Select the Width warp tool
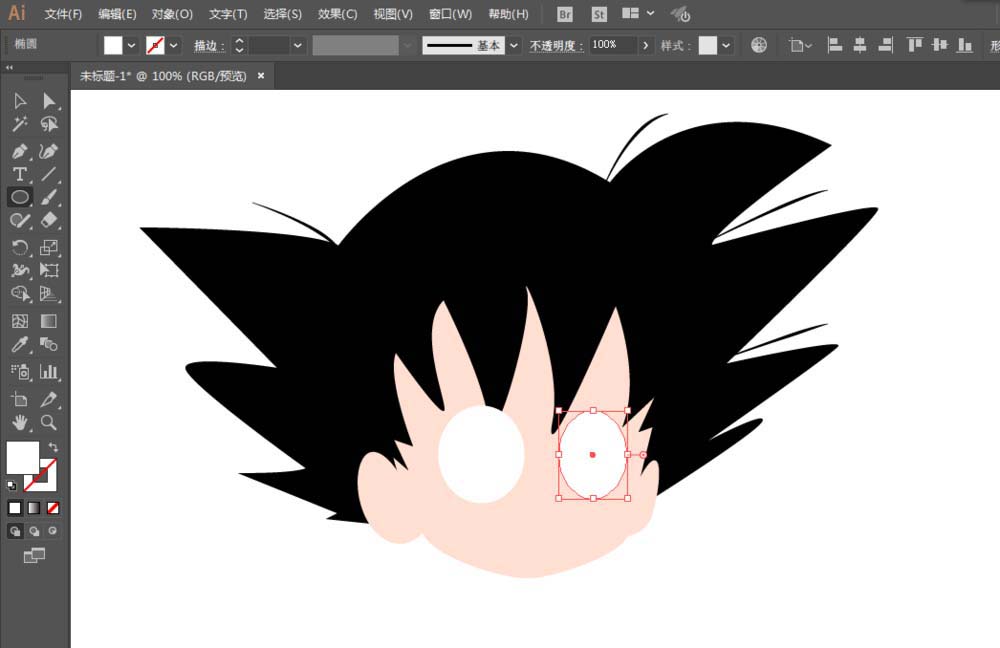 click(x=20, y=270)
